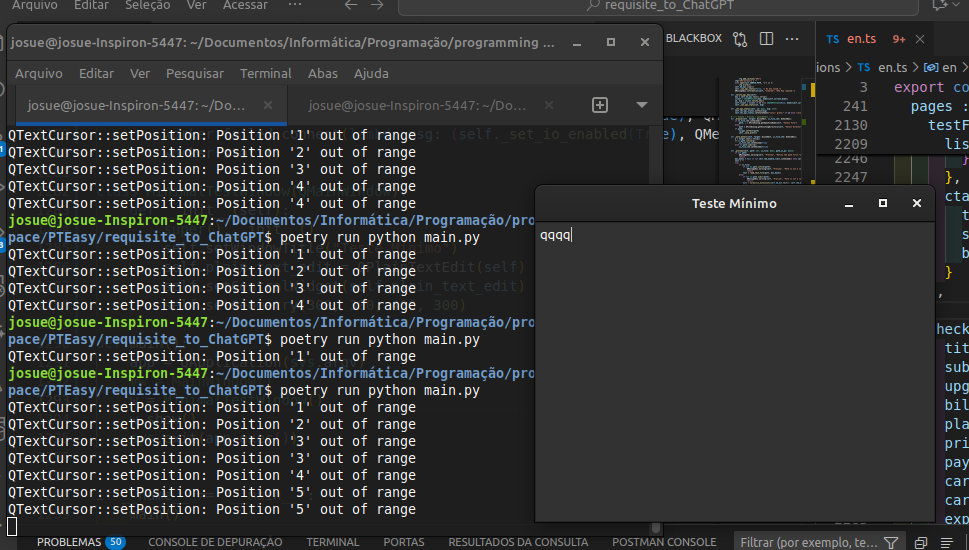Toggle table view icon in Problems panel
Viewport: 969px width, 550px height.
click(x=946, y=542)
